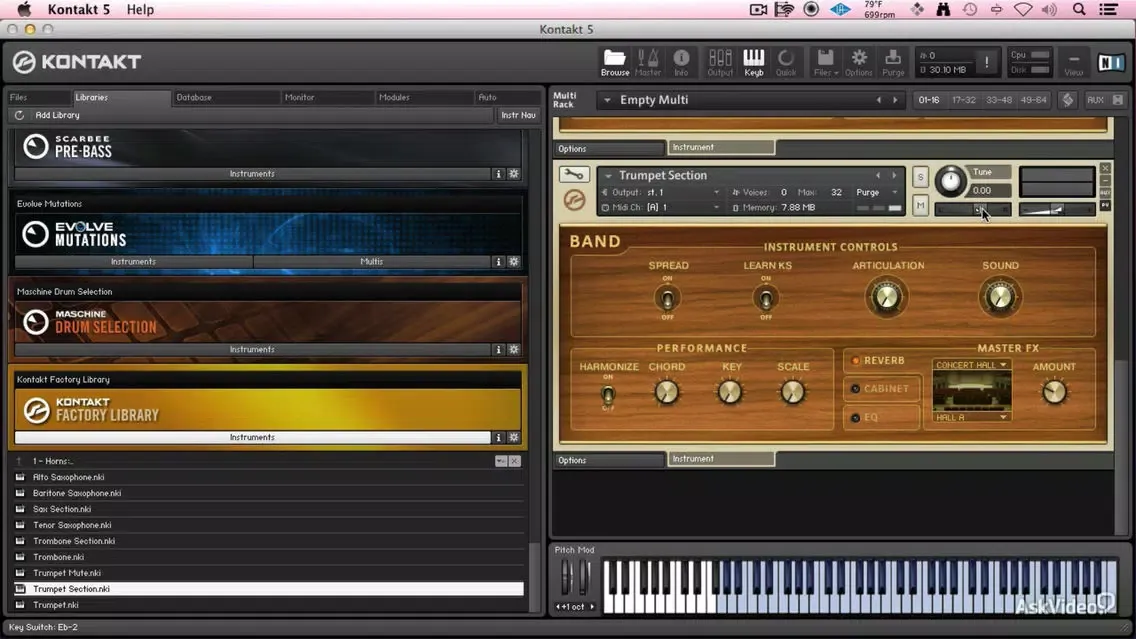Adjust the Trumpet Section volume slider

coord(1056,209)
